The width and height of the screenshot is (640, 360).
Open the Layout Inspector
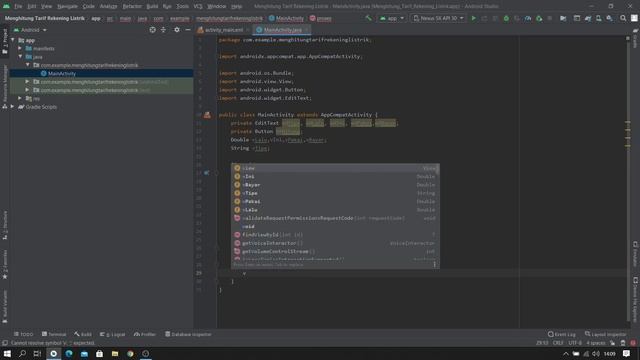605,334
